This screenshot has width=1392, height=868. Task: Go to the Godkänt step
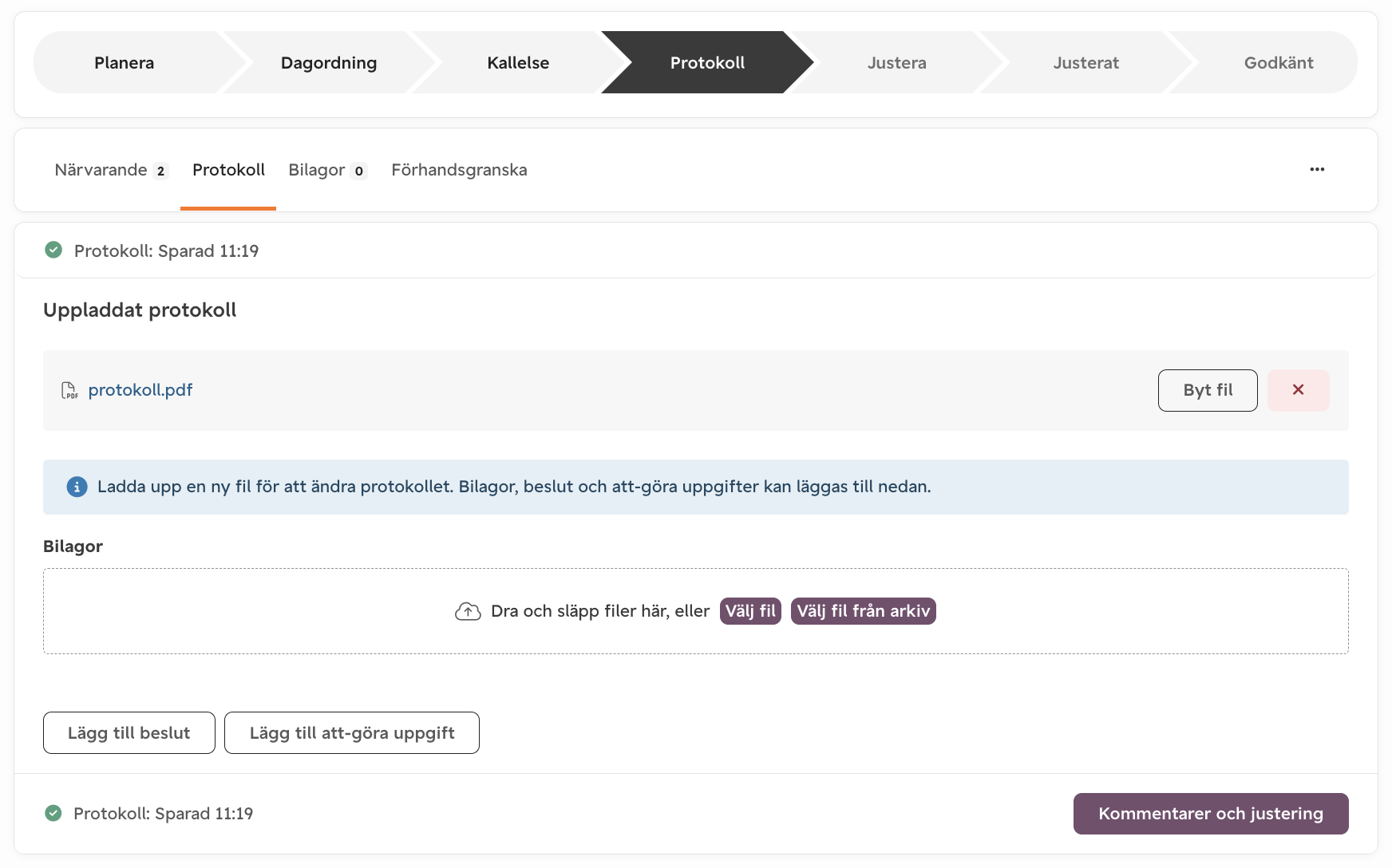[1279, 62]
